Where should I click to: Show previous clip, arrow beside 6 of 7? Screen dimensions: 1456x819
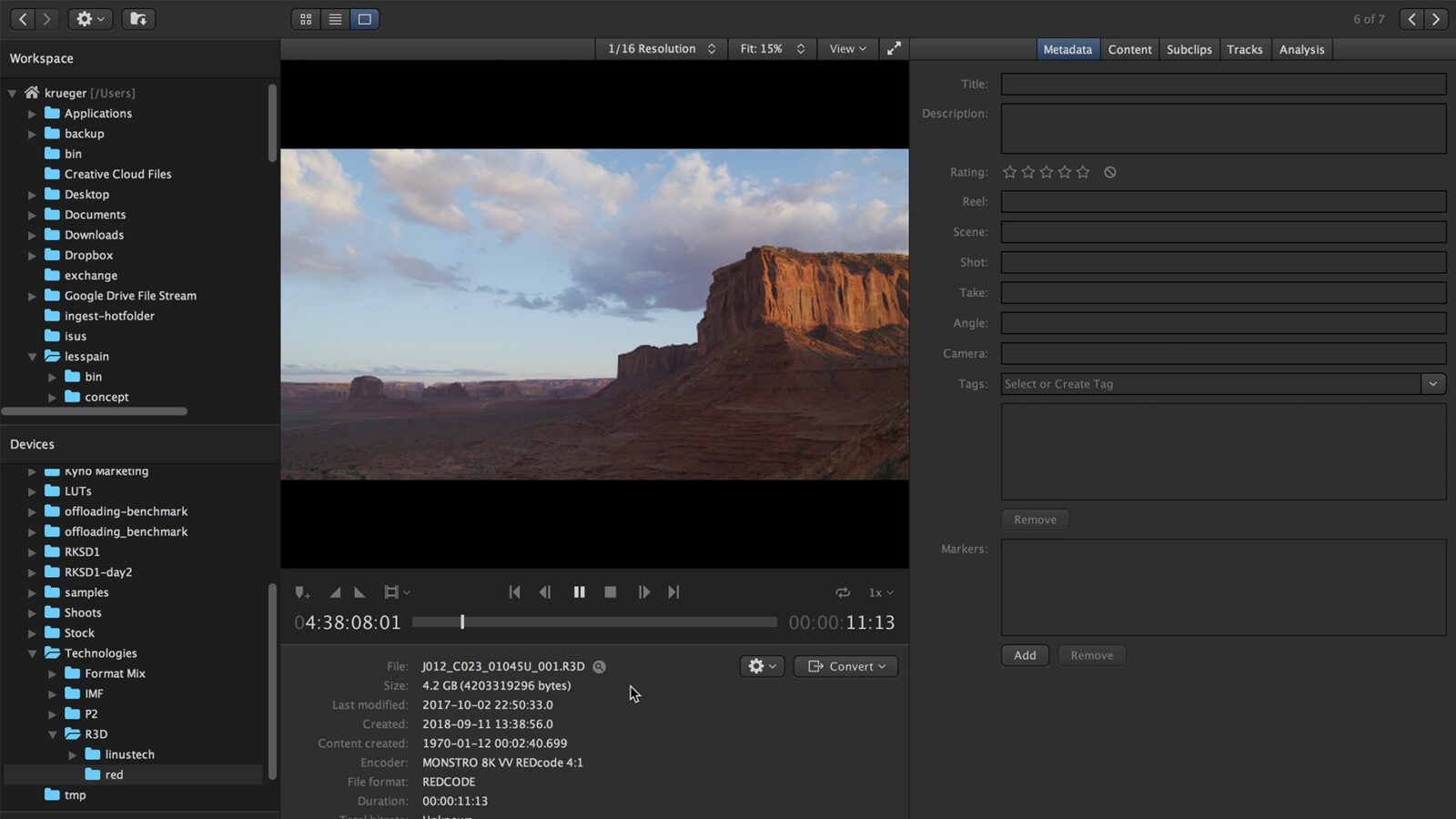click(1411, 19)
